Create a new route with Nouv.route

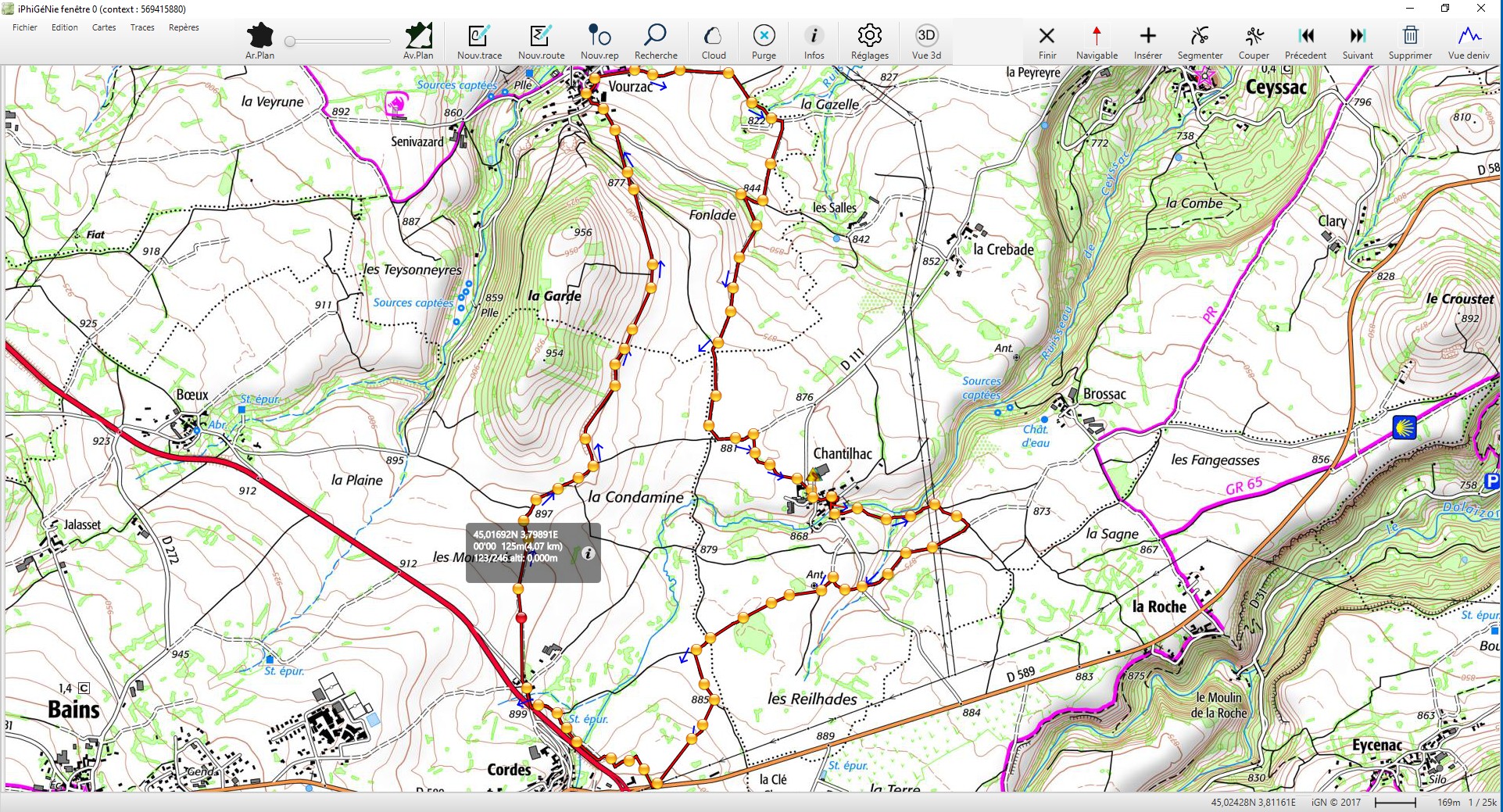pyautogui.click(x=541, y=37)
